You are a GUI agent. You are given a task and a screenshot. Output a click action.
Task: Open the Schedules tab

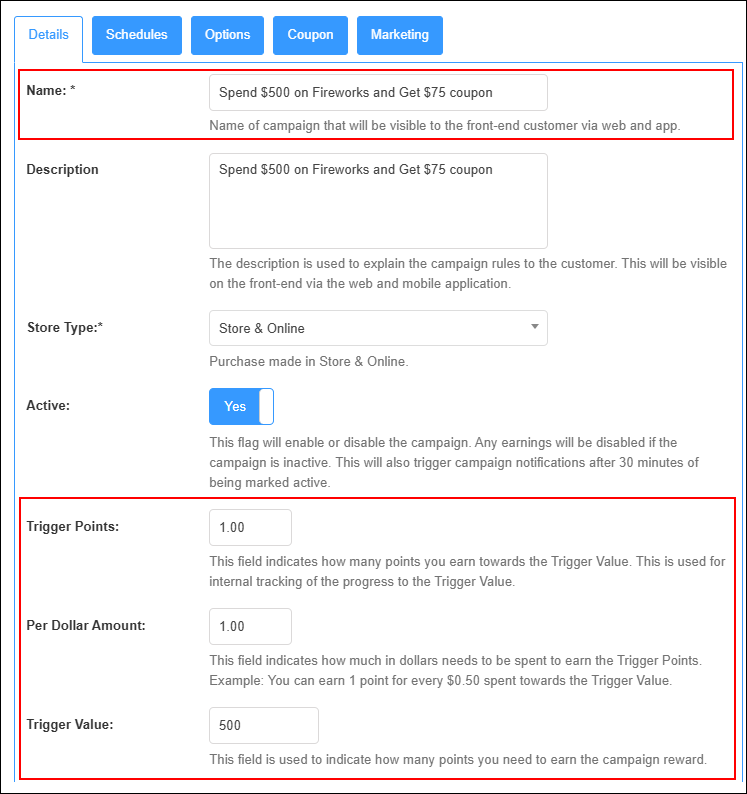[137, 35]
